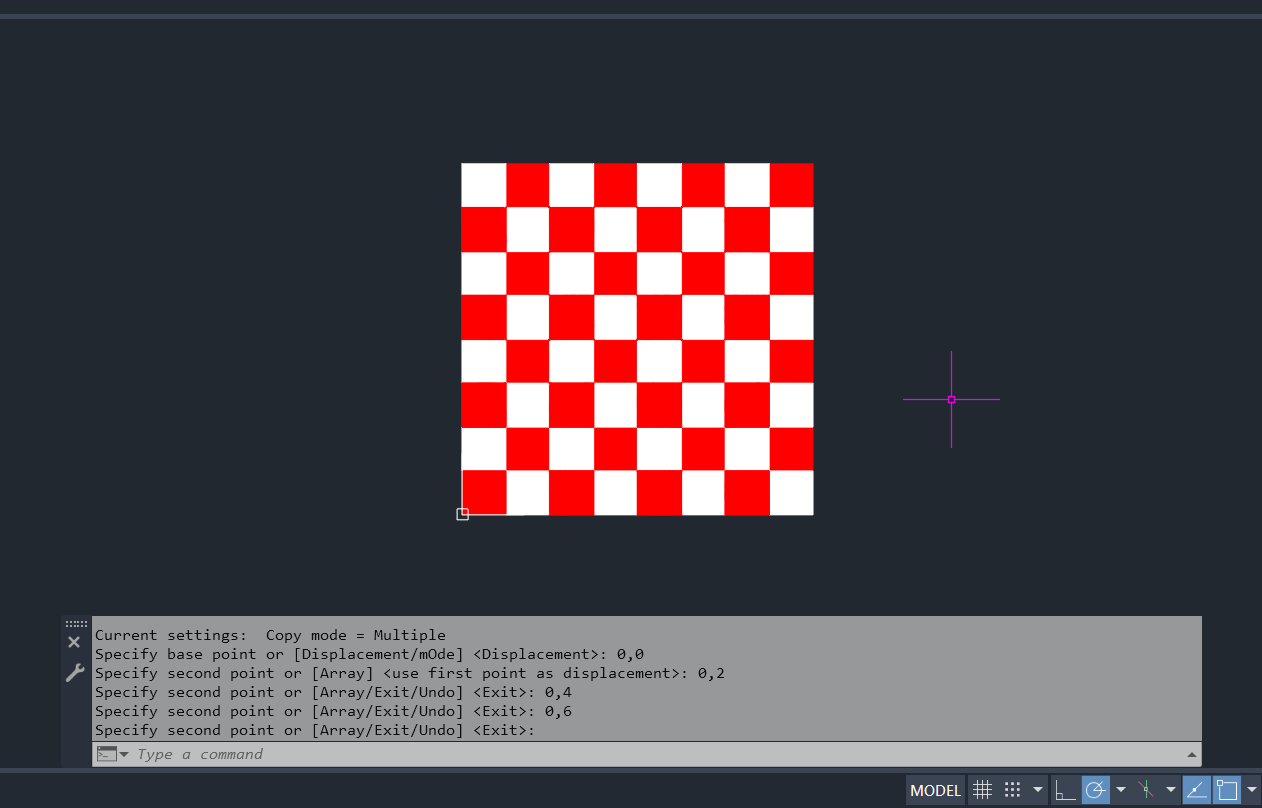Toggle isometric drafting icon
The height and width of the screenshot is (808, 1262).
(x=1146, y=790)
